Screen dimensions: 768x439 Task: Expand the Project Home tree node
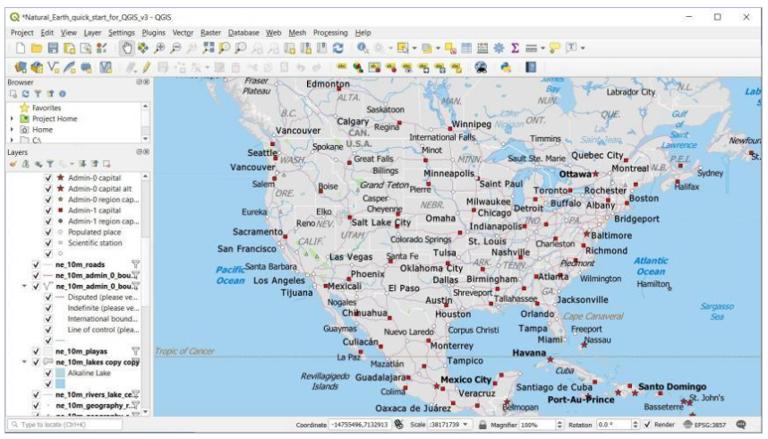tap(12, 119)
